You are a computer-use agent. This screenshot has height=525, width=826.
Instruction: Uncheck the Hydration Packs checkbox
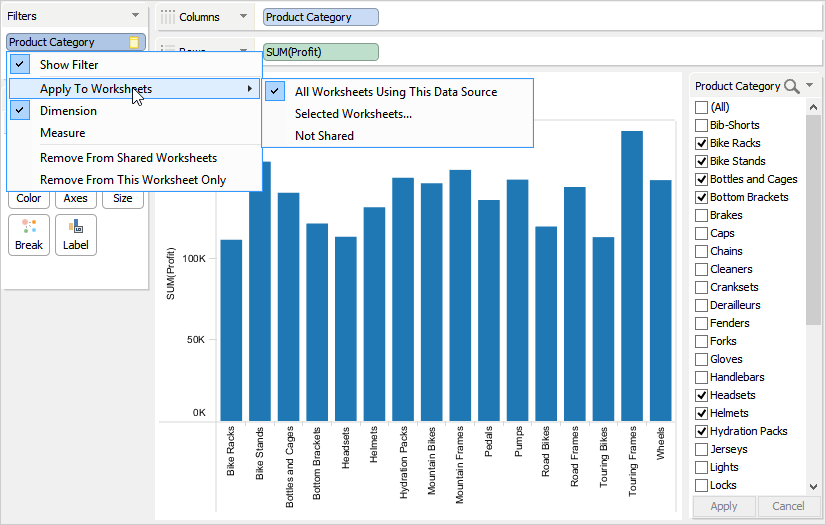[x=701, y=431]
